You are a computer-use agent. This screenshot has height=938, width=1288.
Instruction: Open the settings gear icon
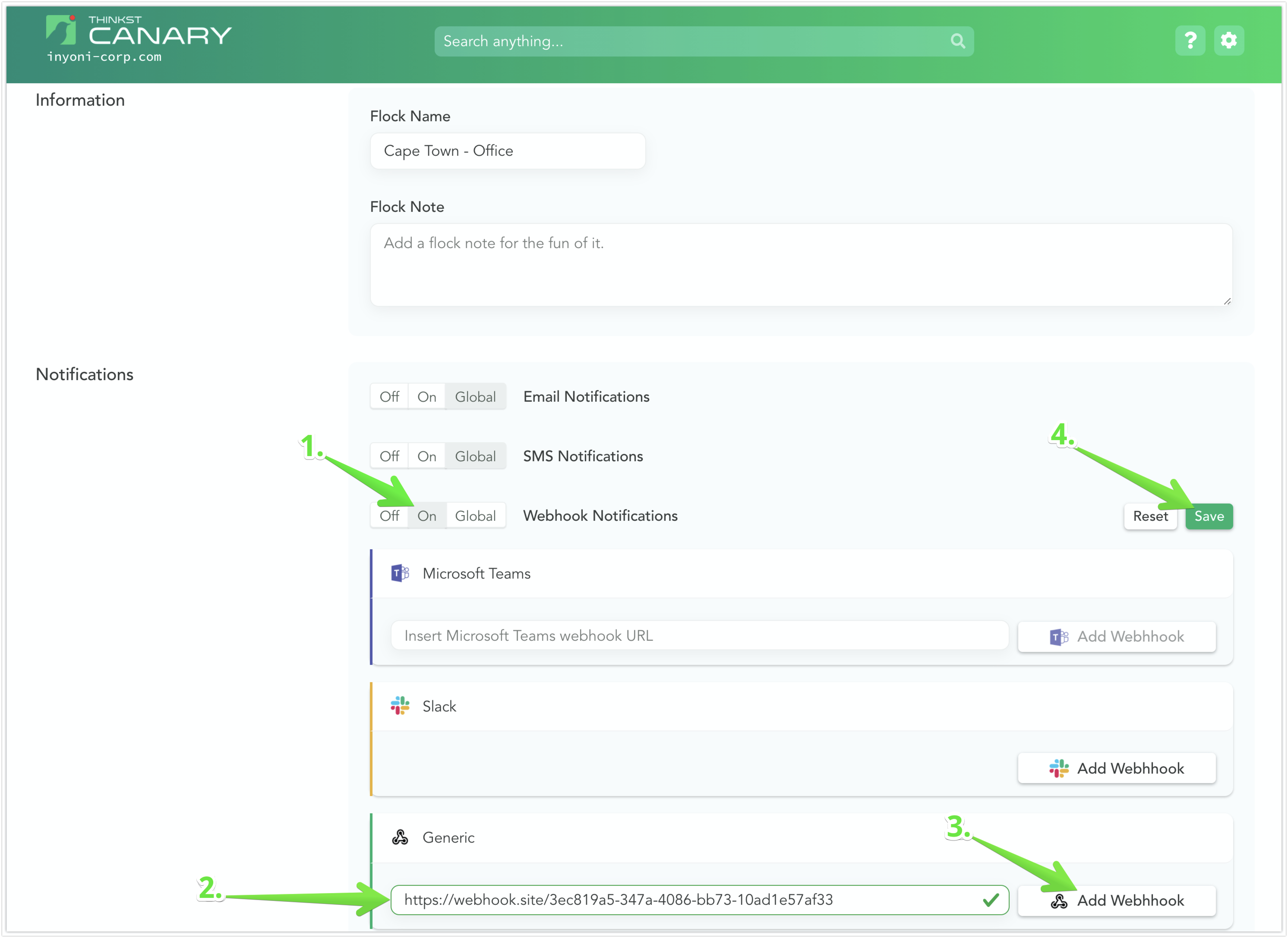coord(1229,40)
